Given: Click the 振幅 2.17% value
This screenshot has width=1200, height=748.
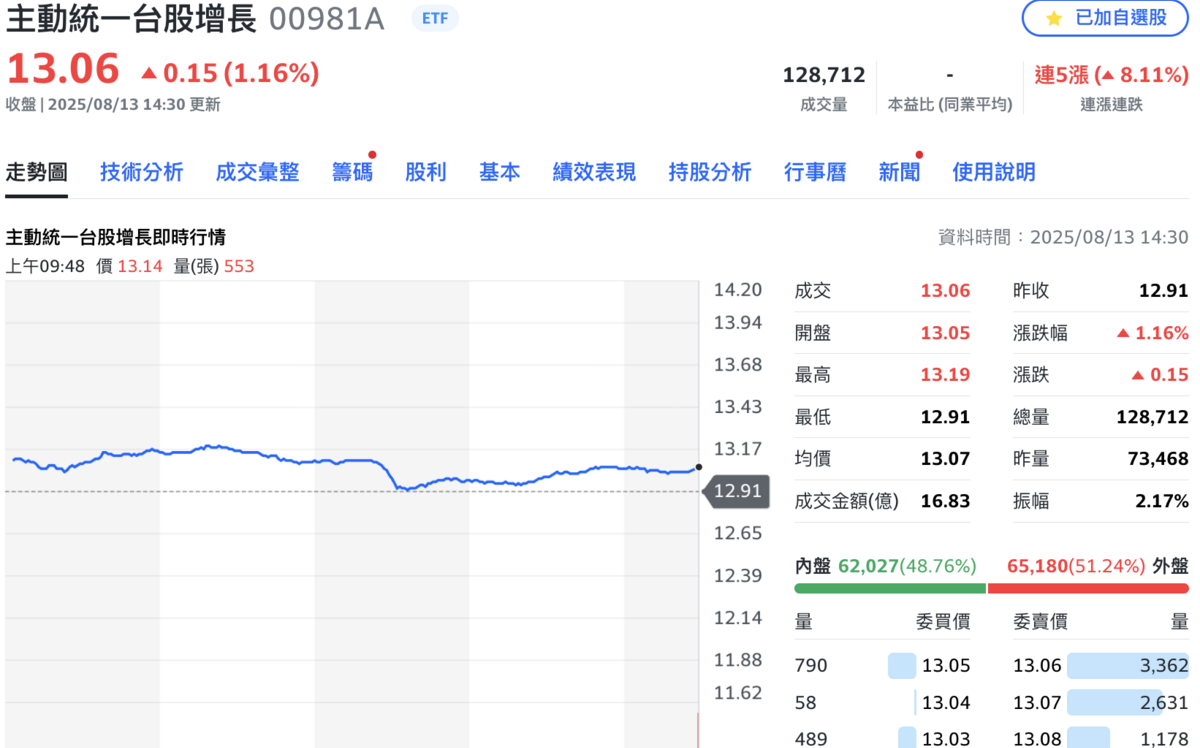Looking at the screenshot, I should point(1162,501).
